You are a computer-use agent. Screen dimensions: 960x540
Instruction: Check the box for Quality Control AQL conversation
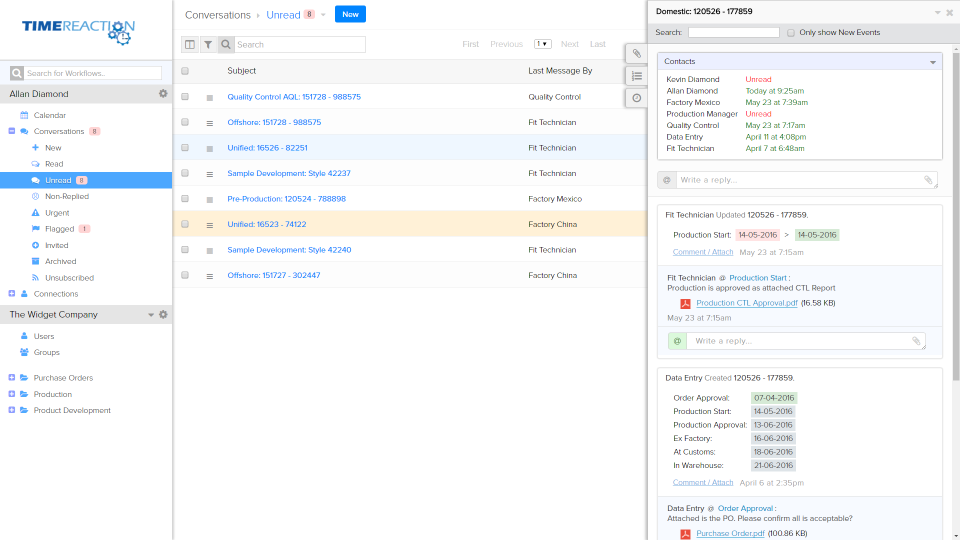pyautogui.click(x=185, y=97)
